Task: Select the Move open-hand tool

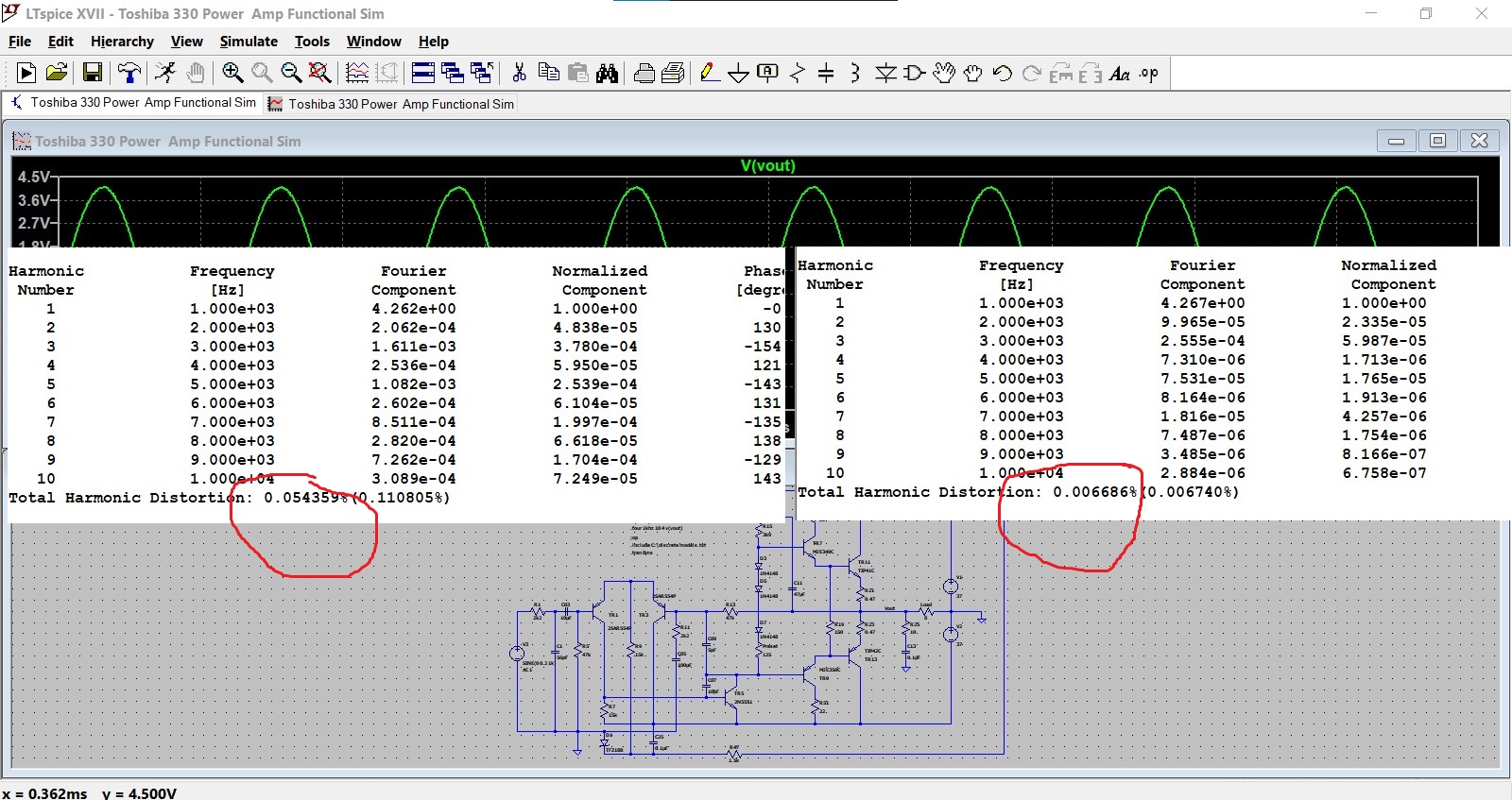Action: tap(943, 73)
